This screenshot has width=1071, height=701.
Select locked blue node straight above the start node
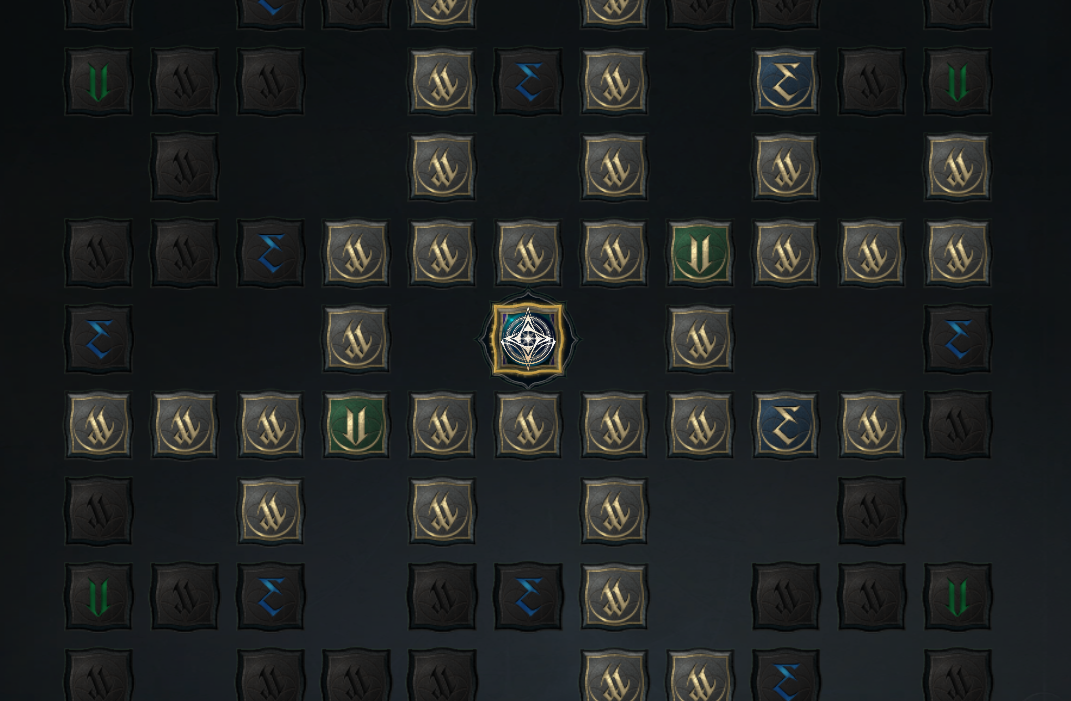tap(528, 81)
